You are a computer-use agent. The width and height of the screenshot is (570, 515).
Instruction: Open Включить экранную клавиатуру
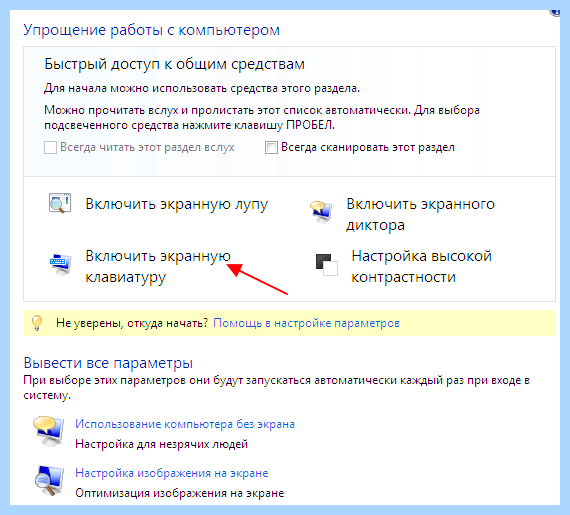[158, 266]
